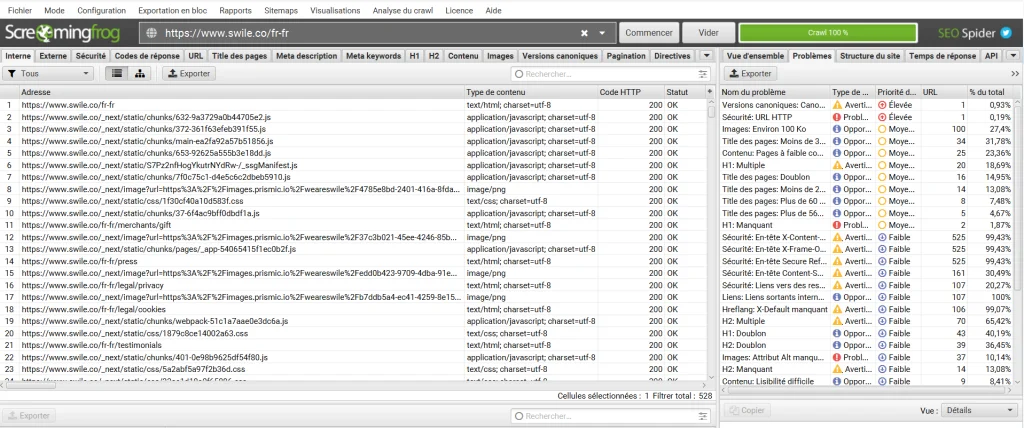Sort by % du total column header
The height and width of the screenshot is (428, 1024).
[989, 92]
